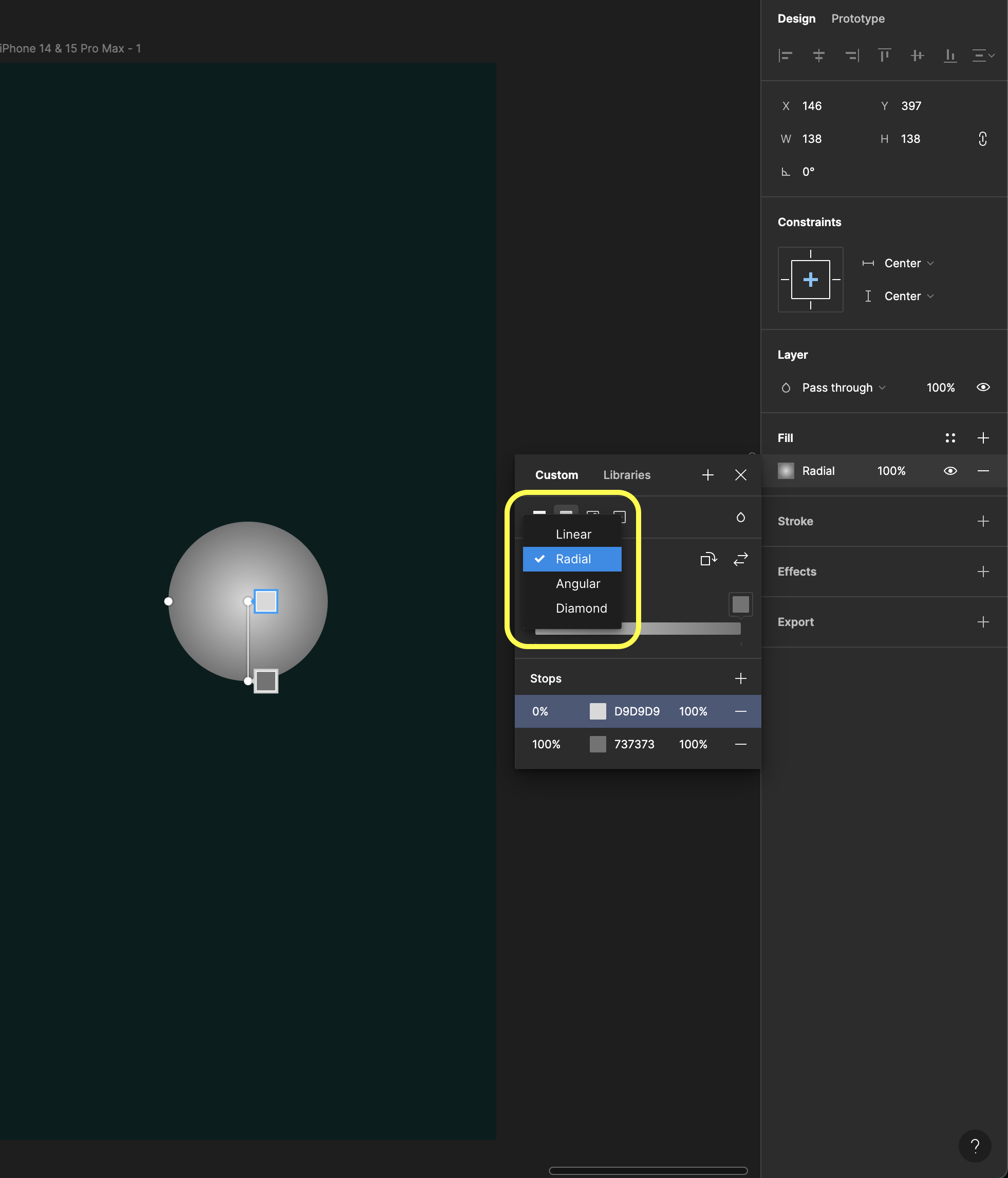Click the flip gradient arrows icon

[x=740, y=559]
